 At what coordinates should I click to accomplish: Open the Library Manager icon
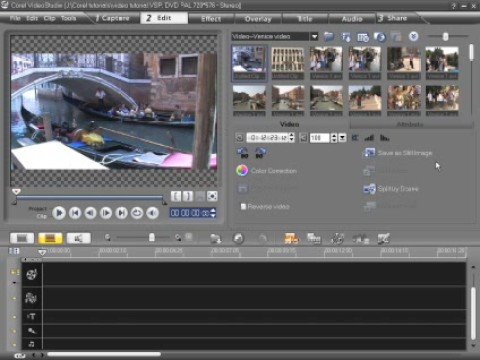click(363, 37)
